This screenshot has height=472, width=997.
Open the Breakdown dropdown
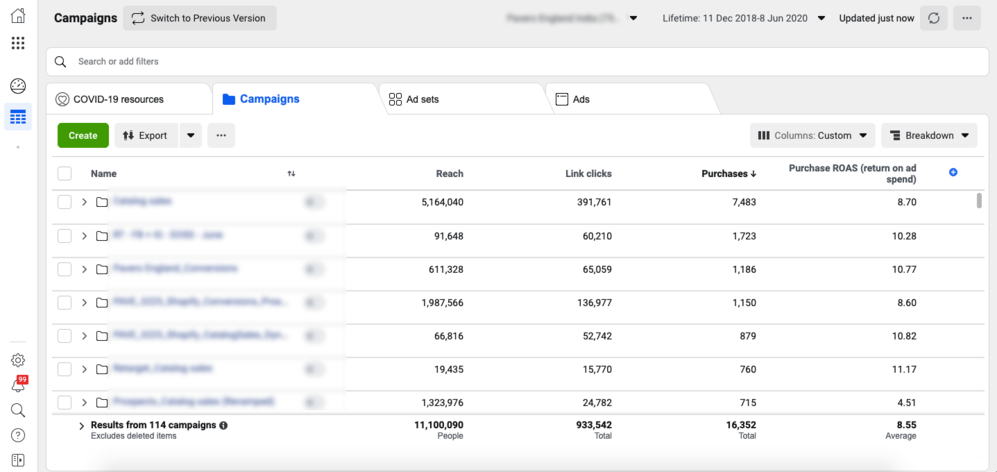929,136
